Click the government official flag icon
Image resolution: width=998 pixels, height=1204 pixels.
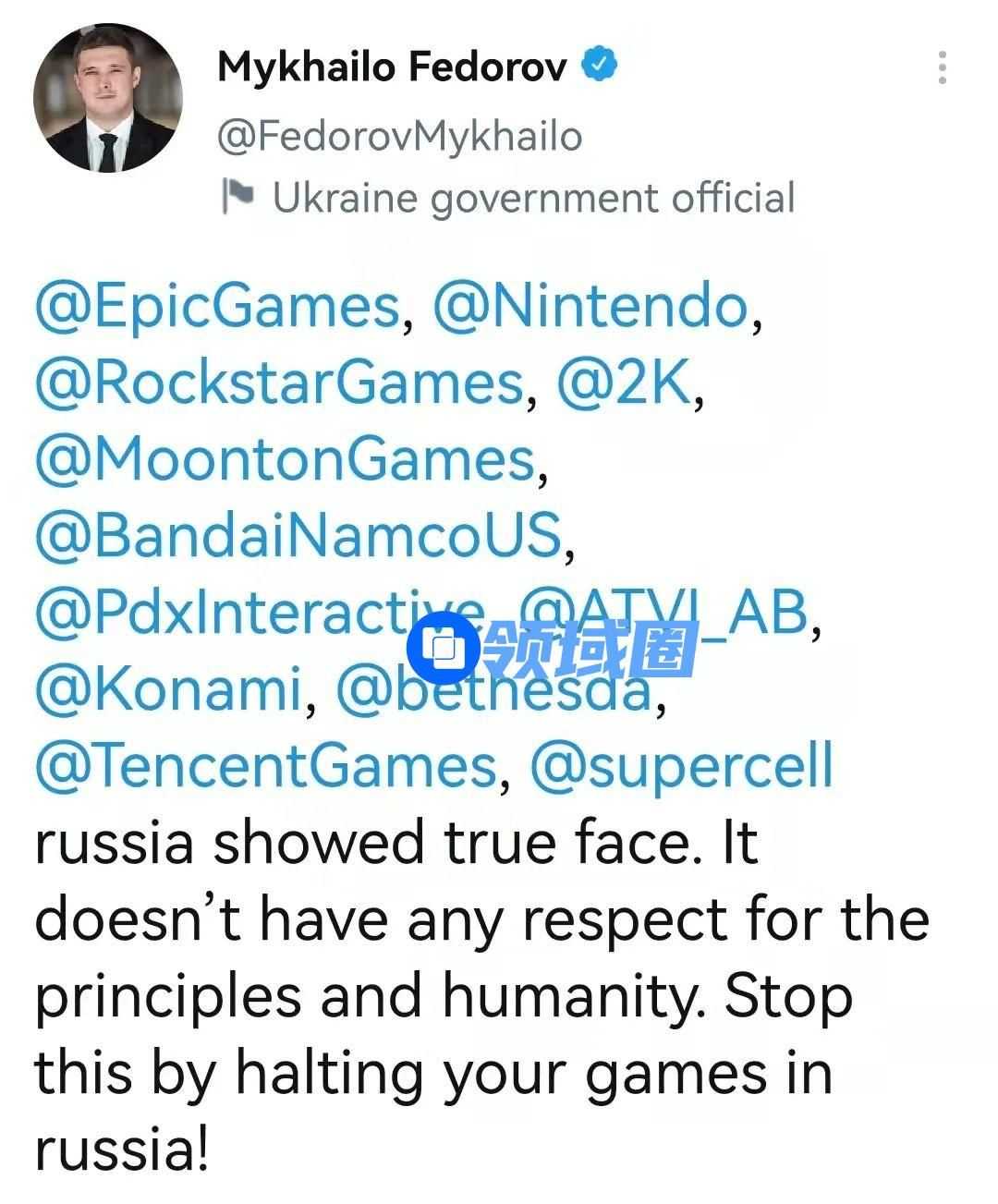click(237, 197)
